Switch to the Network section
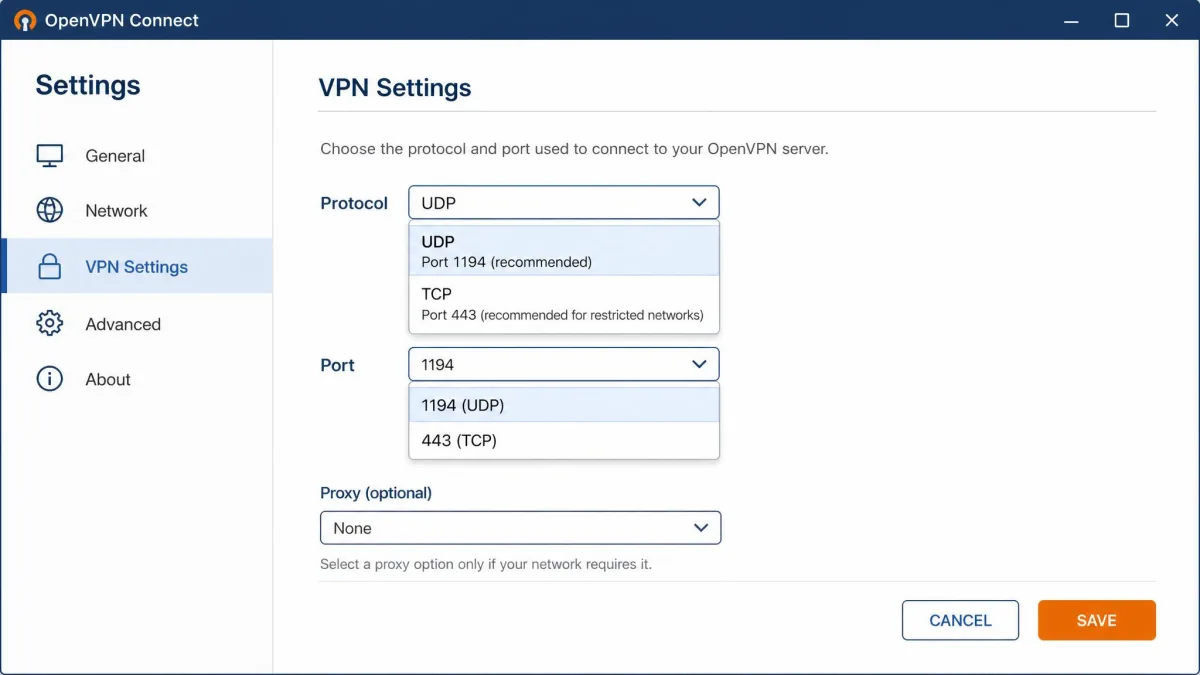The width and height of the screenshot is (1200, 675). [x=137, y=210]
